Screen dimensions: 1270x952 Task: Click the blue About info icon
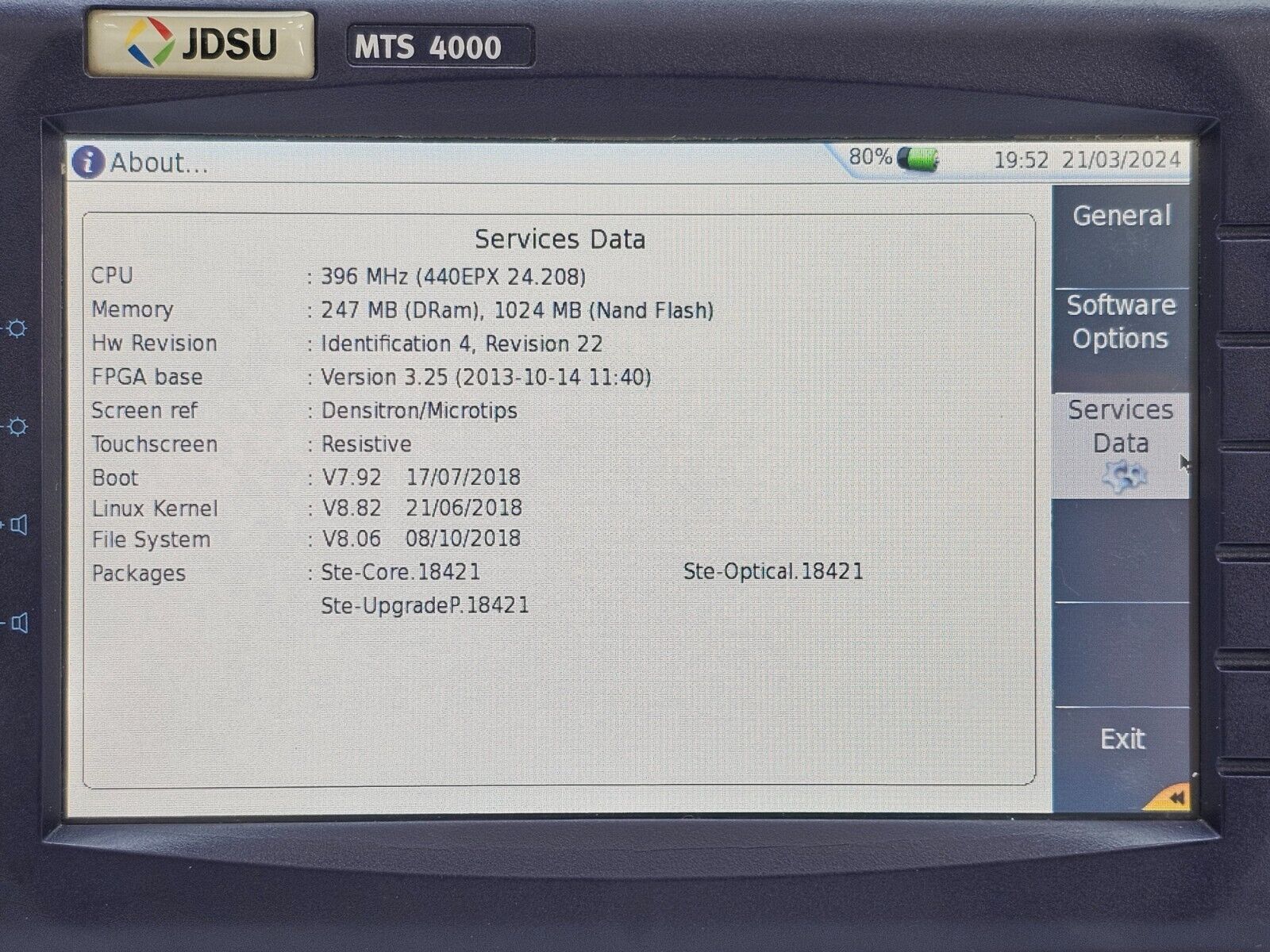pos(87,163)
